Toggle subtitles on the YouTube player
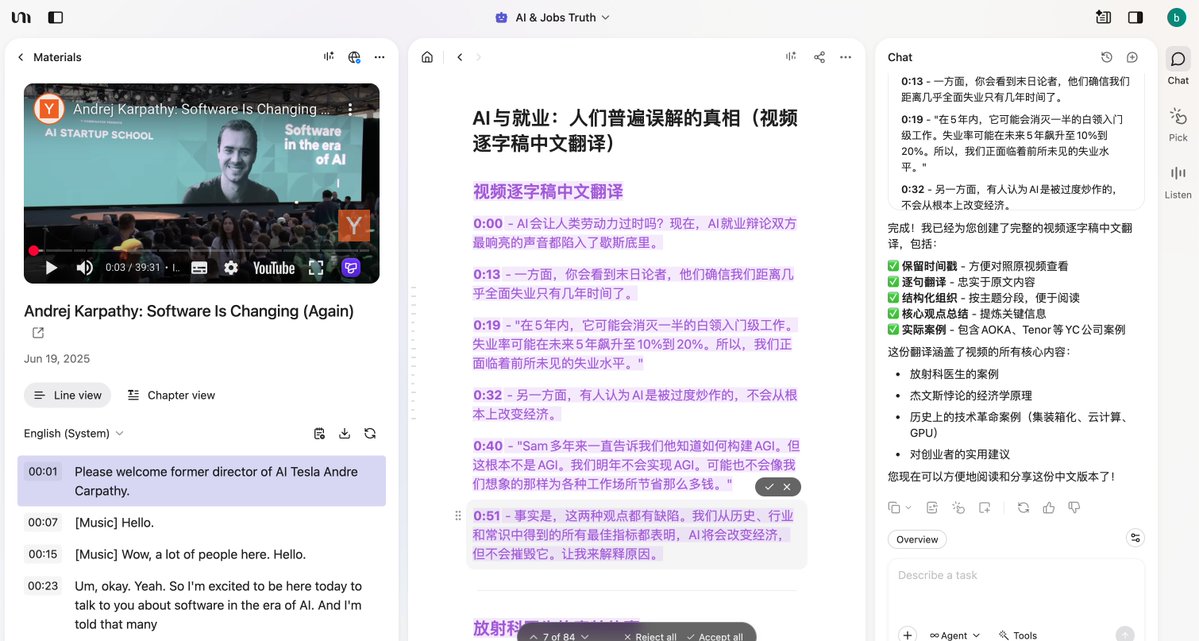The image size is (1199, 641). pos(199,268)
